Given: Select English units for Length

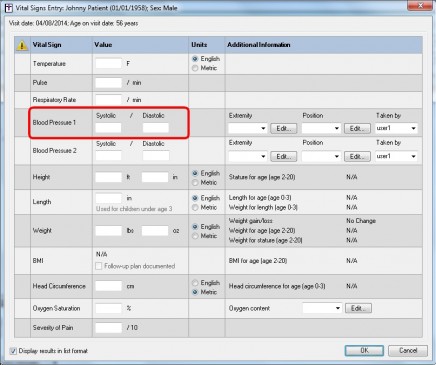Looking at the screenshot, I should pyautogui.click(x=195, y=198).
